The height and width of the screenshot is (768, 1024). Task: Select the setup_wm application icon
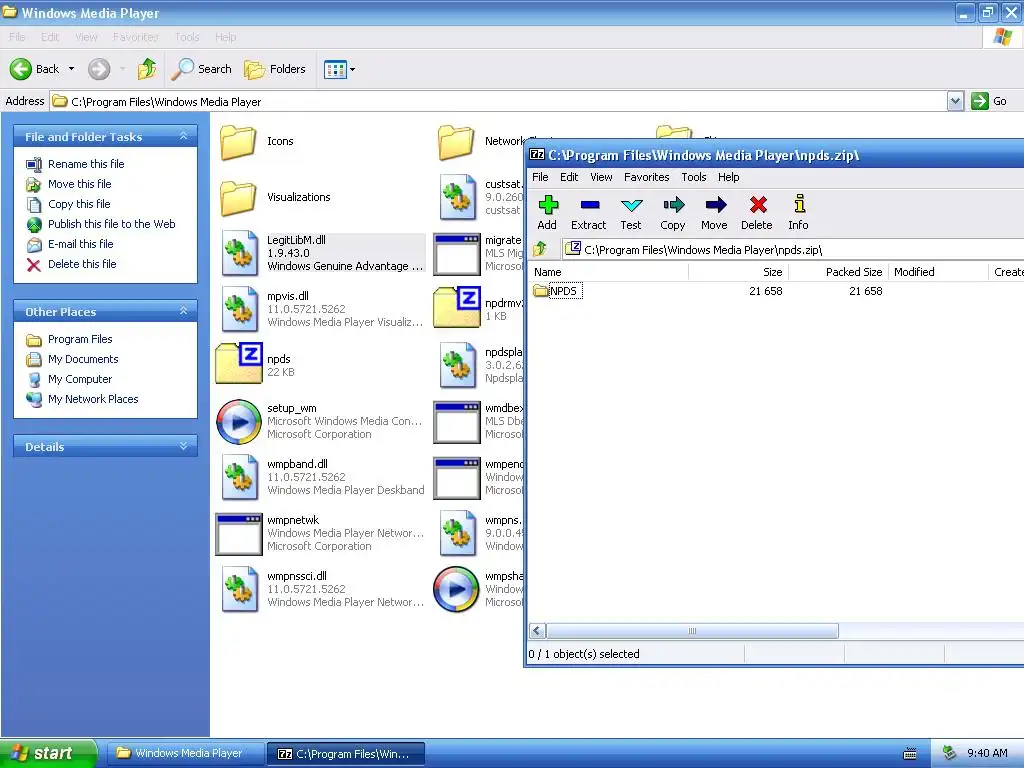[239, 422]
